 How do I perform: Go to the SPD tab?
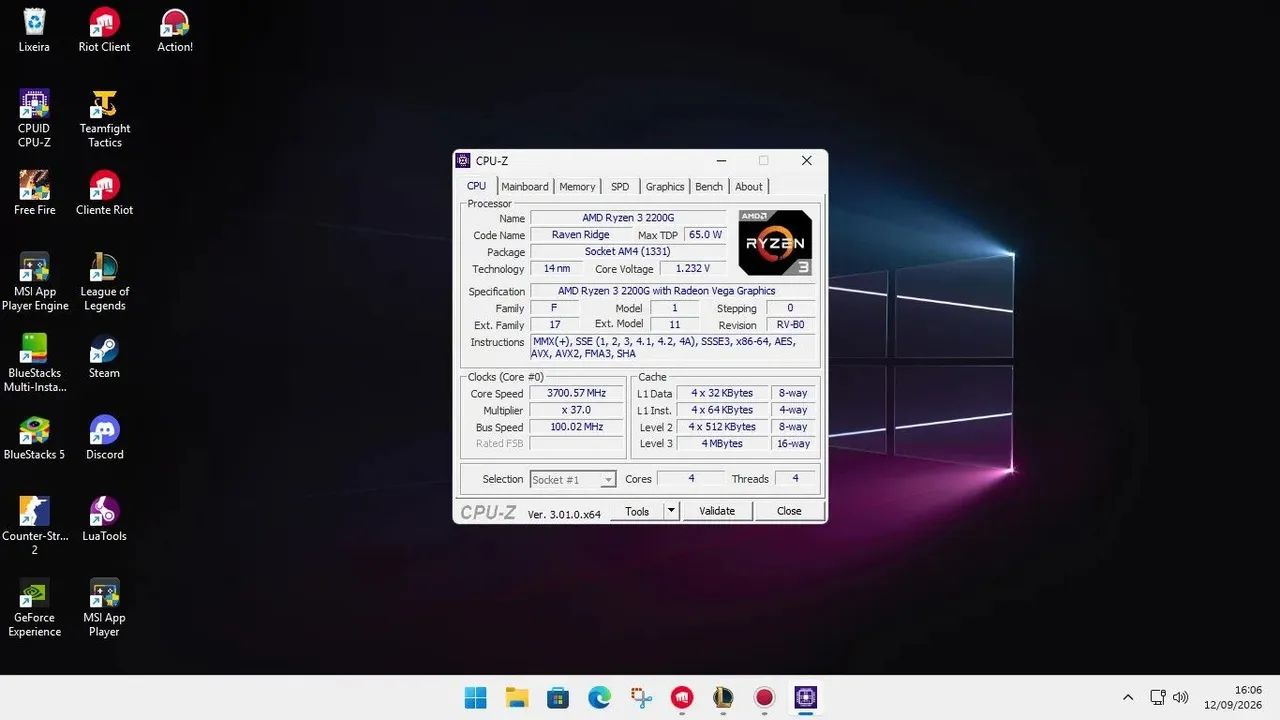coord(620,187)
